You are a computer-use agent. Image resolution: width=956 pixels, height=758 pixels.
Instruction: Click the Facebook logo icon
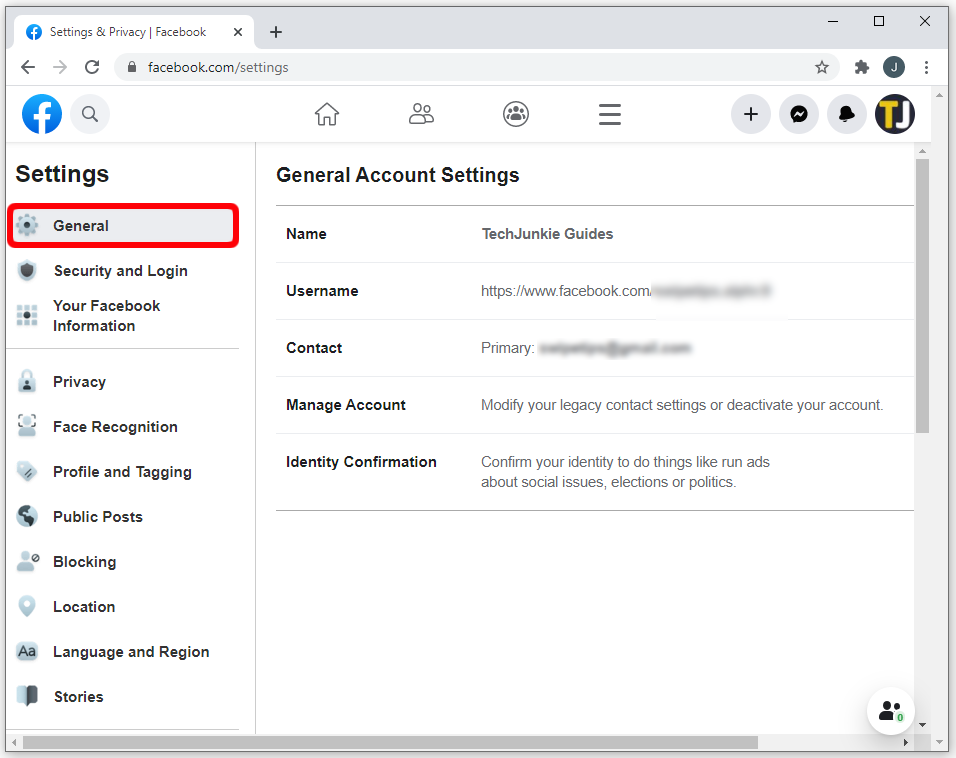click(x=42, y=114)
